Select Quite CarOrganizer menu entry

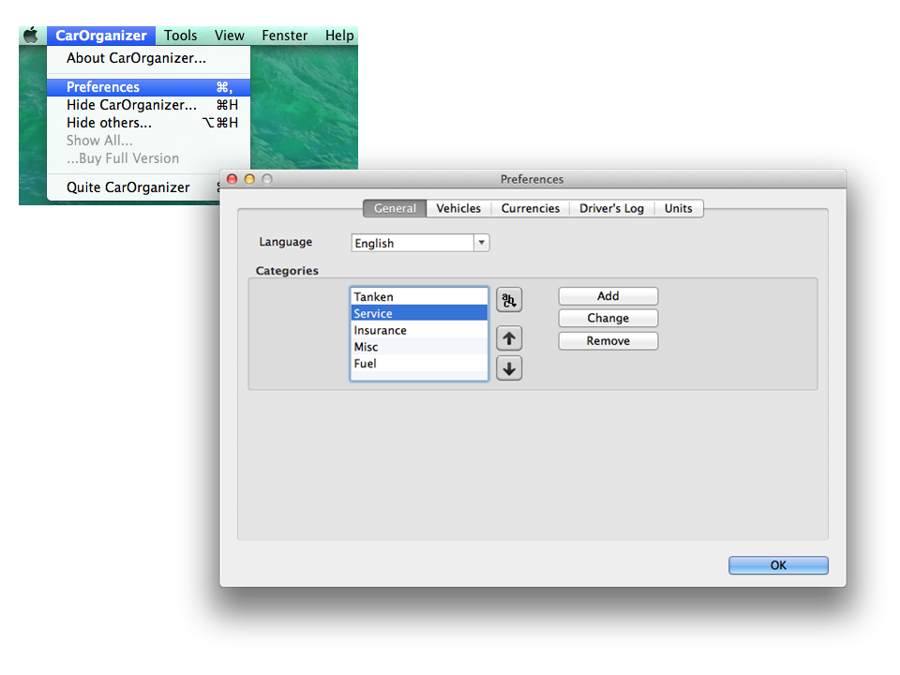point(128,187)
